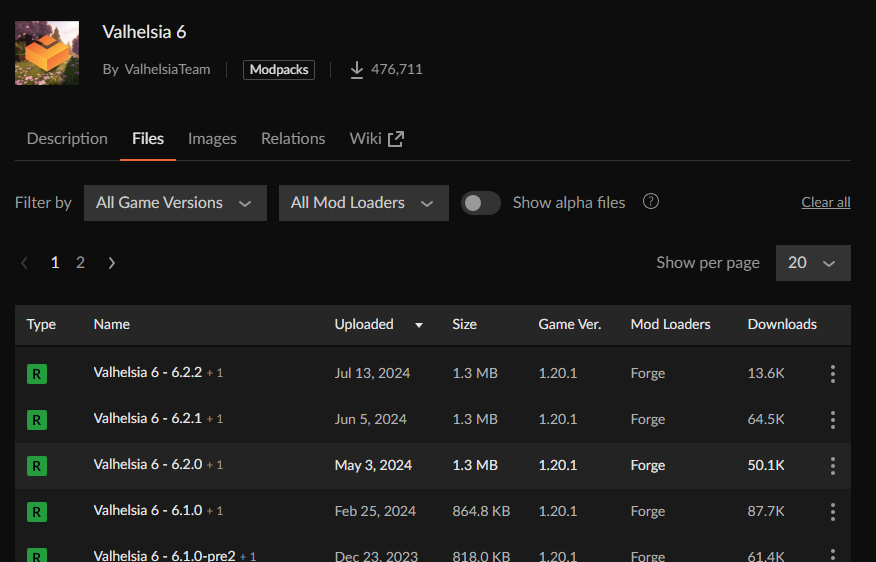Click the Clear all filters link
The width and height of the screenshot is (876, 562).
click(x=826, y=202)
